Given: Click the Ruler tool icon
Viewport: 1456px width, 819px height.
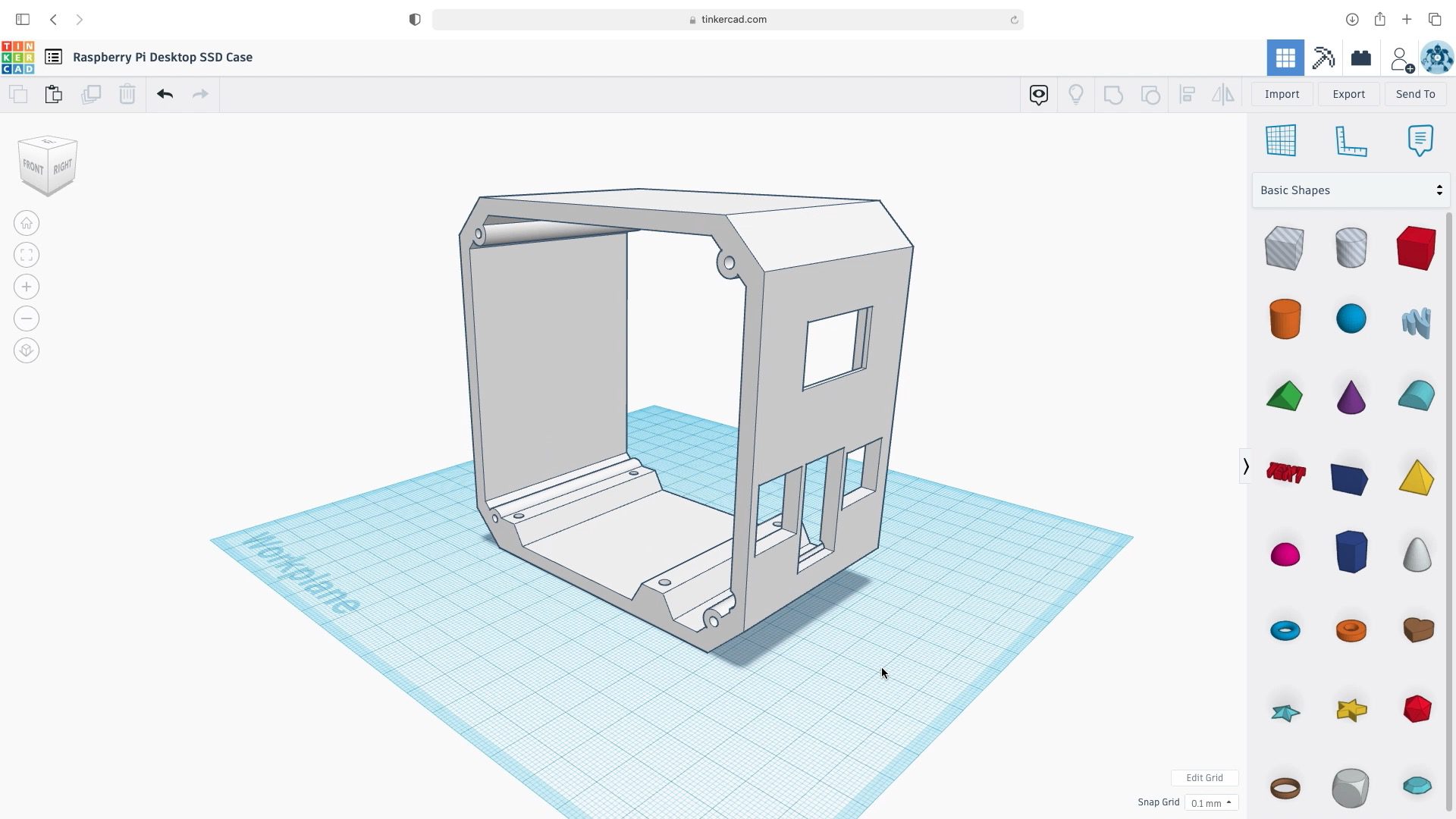Looking at the screenshot, I should click(1351, 141).
